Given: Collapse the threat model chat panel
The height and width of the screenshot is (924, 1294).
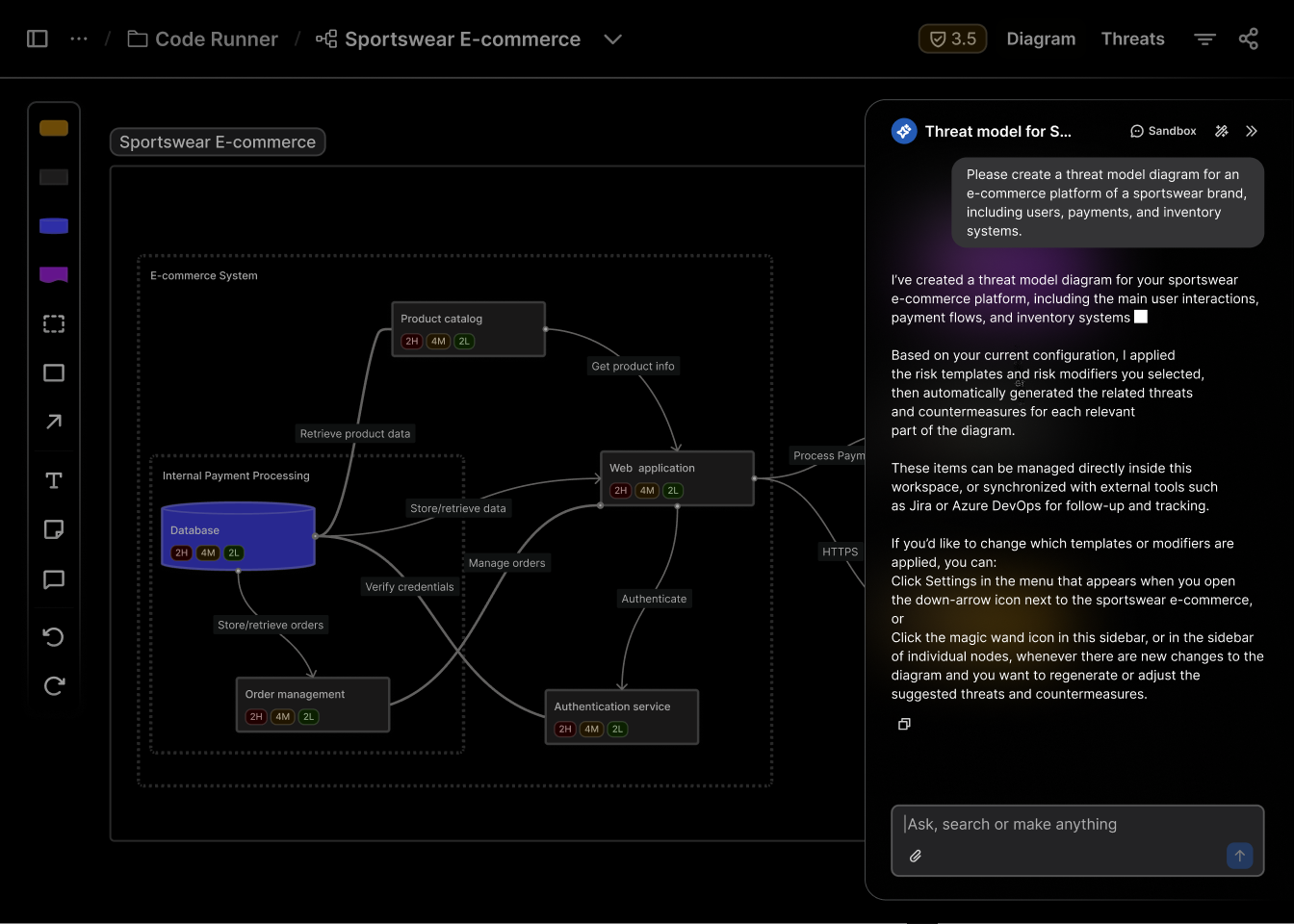Looking at the screenshot, I should (1252, 131).
